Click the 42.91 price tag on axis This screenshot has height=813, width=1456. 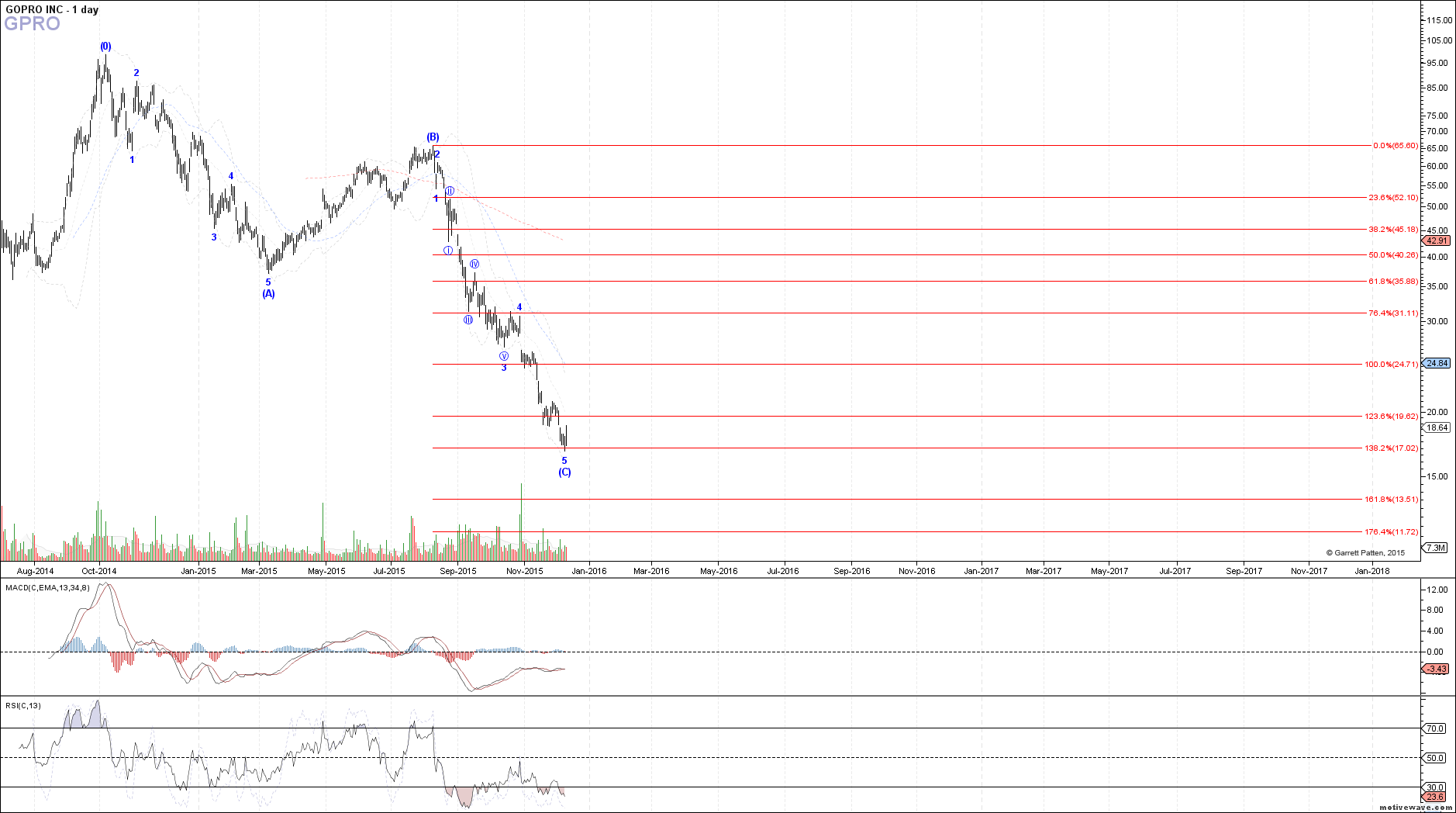click(1437, 240)
